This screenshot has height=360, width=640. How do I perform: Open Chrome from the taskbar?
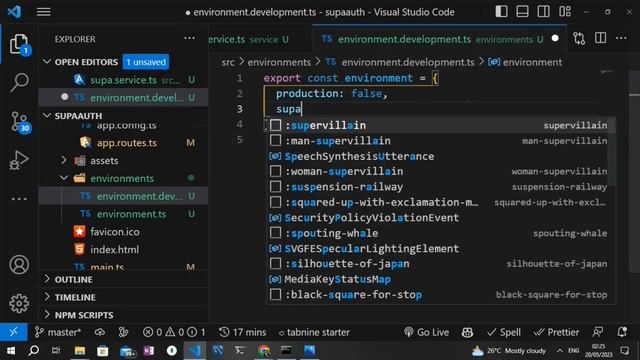(x=264, y=351)
